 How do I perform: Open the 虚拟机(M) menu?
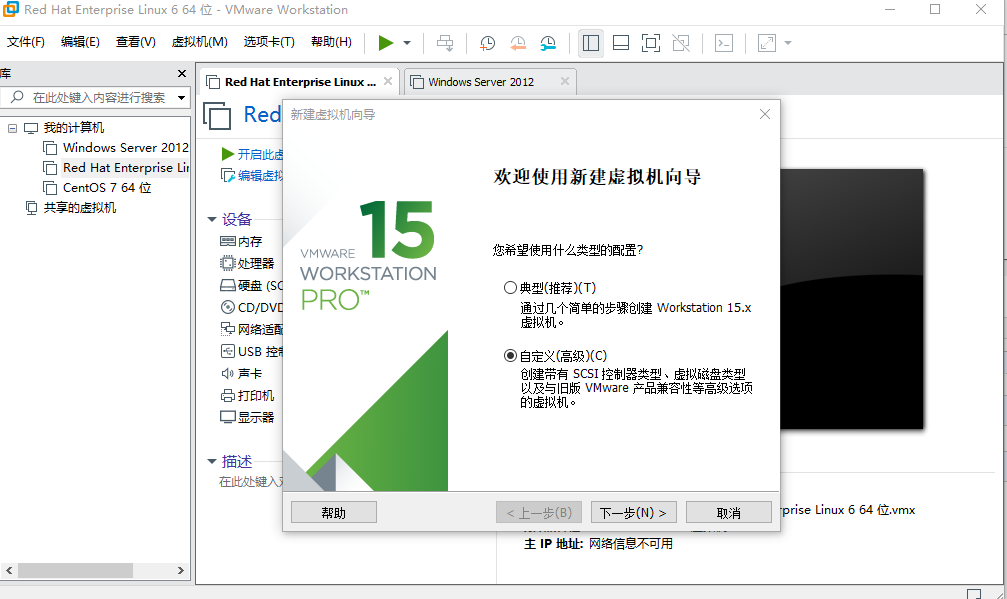[x=200, y=42]
